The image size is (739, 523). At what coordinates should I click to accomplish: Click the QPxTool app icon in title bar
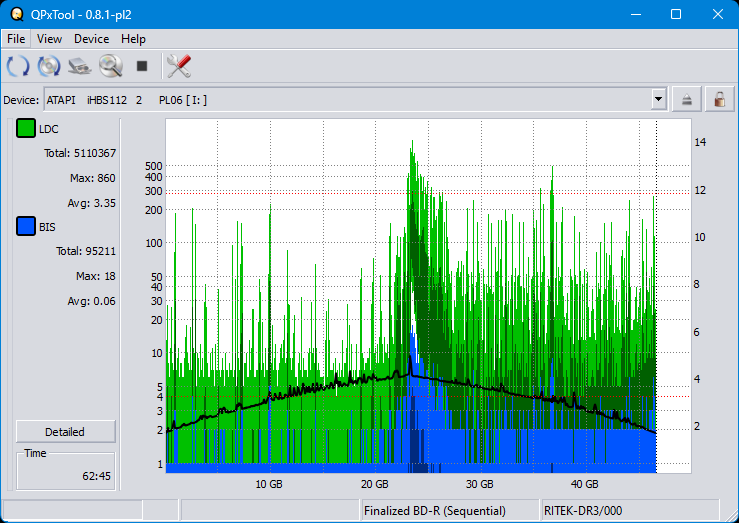pos(17,14)
